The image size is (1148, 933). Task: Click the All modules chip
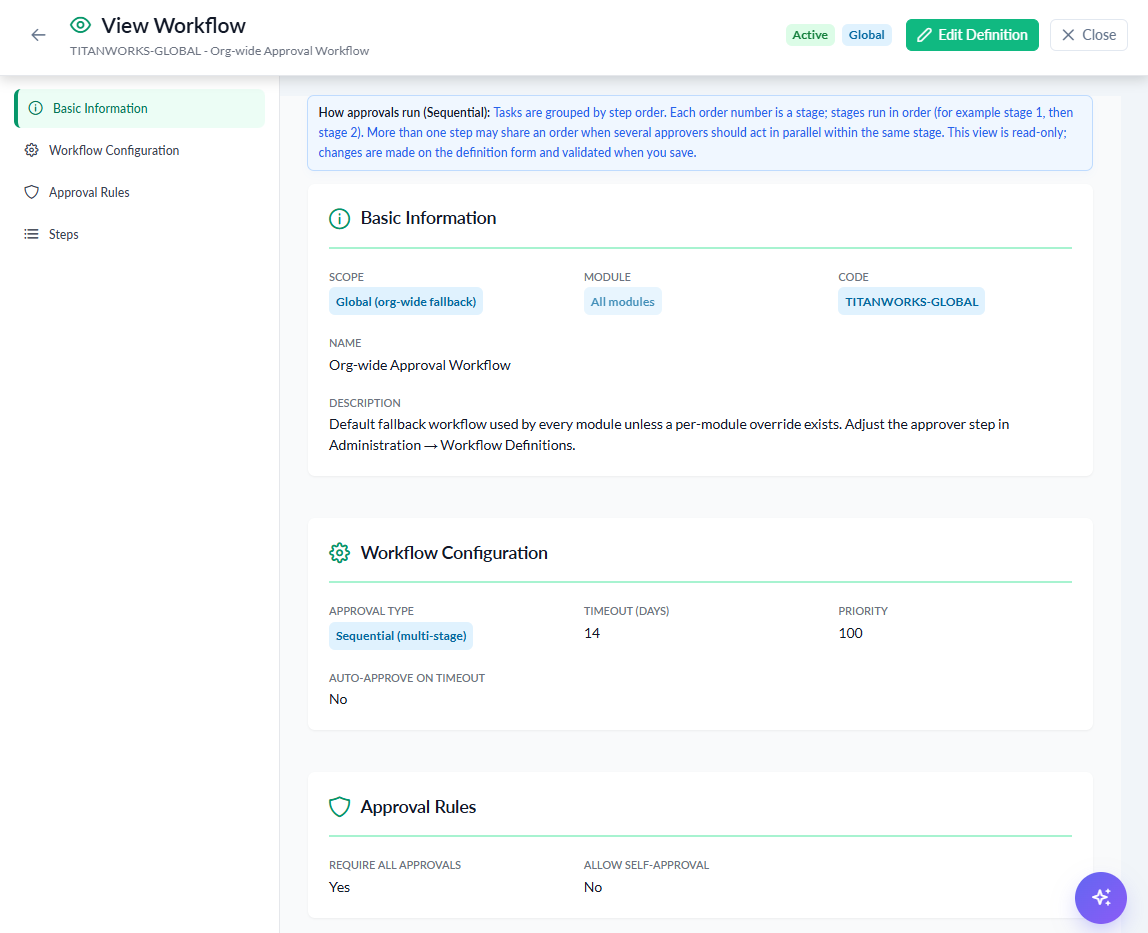click(622, 302)
